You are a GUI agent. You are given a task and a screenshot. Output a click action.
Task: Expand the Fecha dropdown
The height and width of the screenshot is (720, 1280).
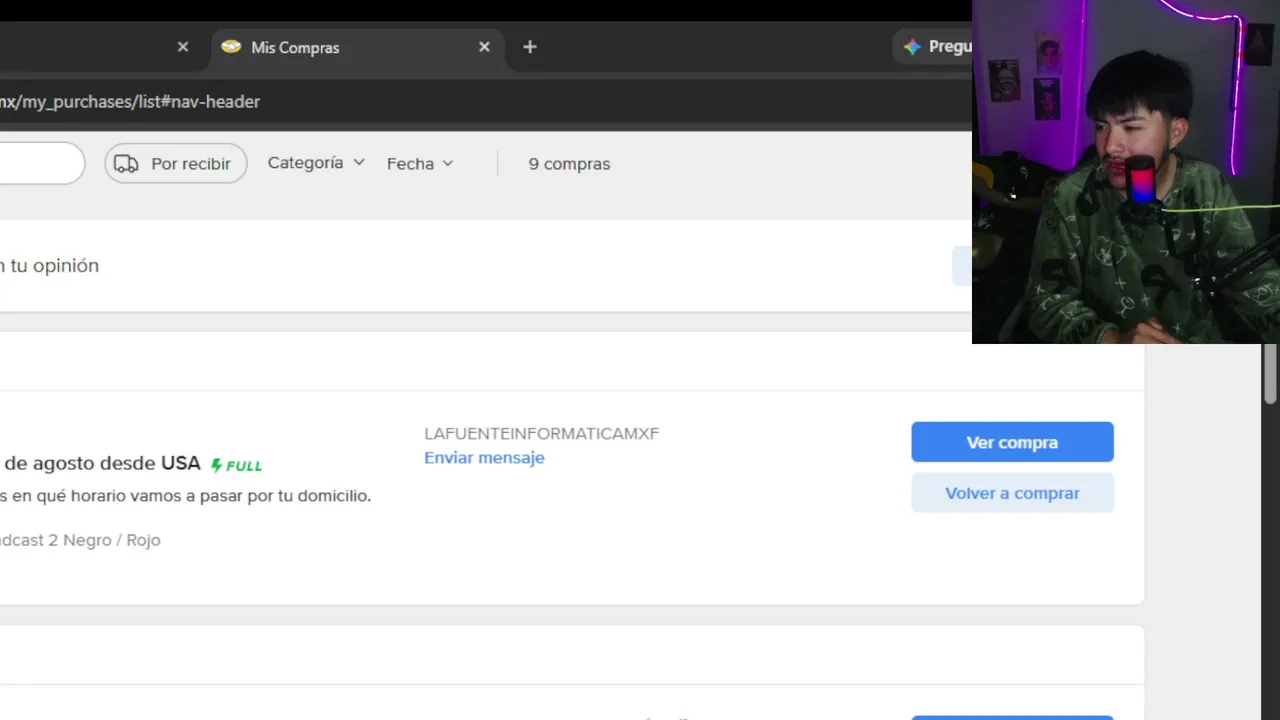click(420, 164)
